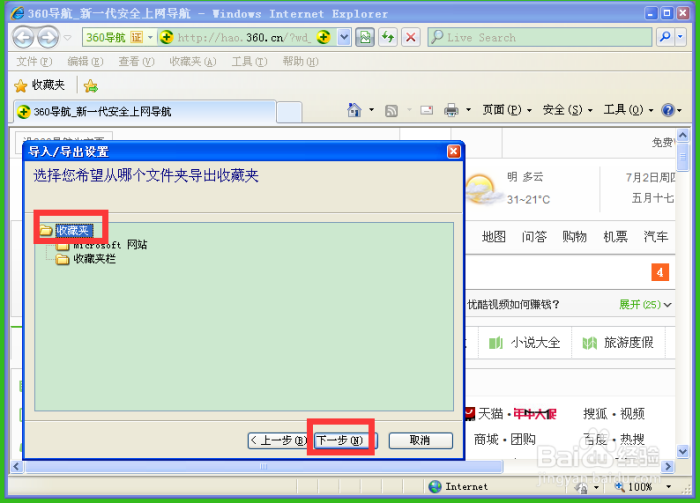Screen dimensions: 700x503
Task: Click the orange number 4 badge
Action: (660, 272)
